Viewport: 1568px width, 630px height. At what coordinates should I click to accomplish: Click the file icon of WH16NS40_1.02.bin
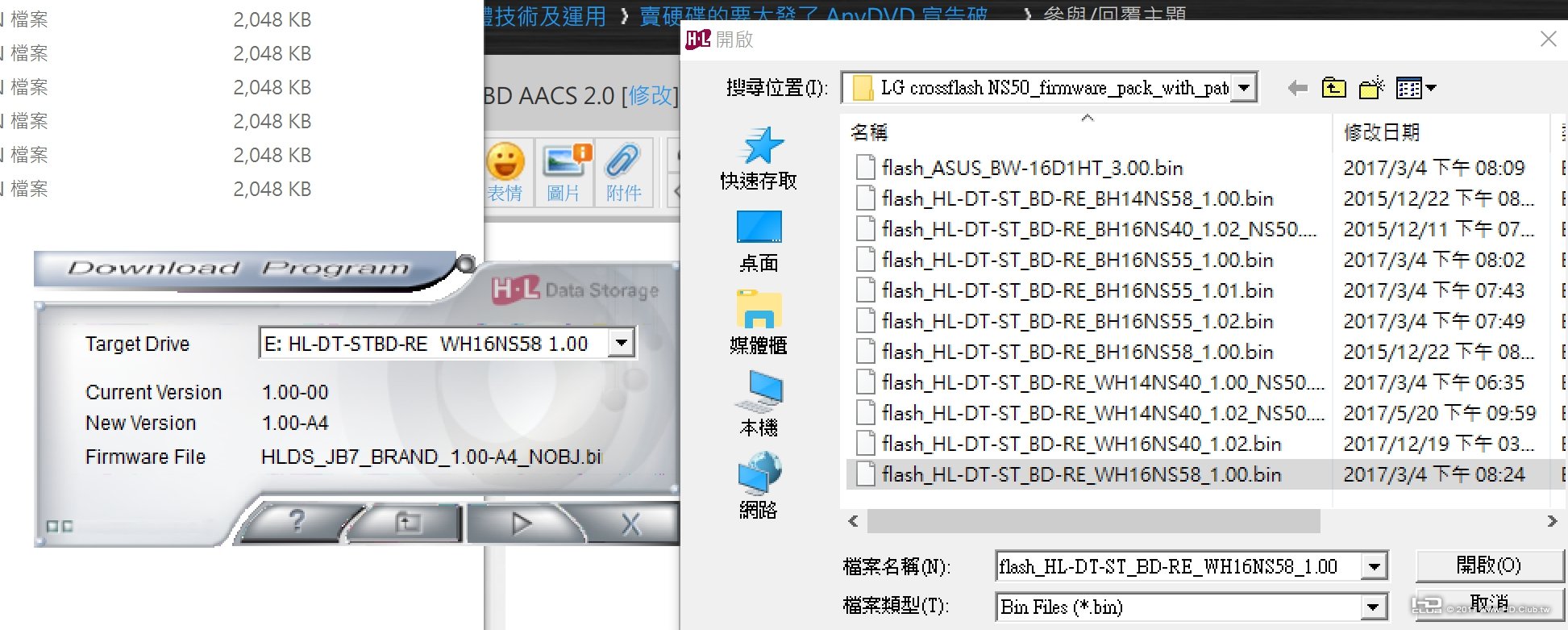[x=866, y=444]
